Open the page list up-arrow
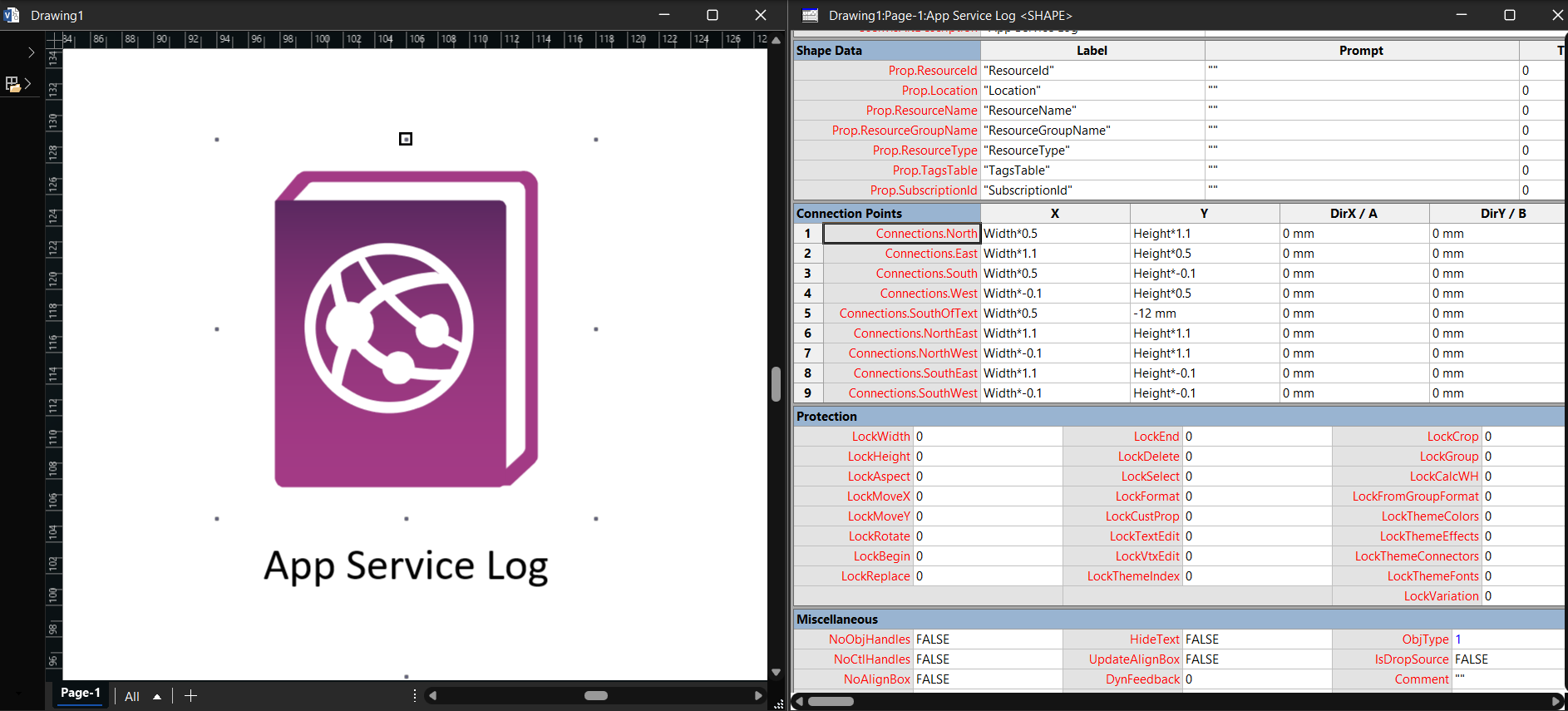 [x=157, y=697]
